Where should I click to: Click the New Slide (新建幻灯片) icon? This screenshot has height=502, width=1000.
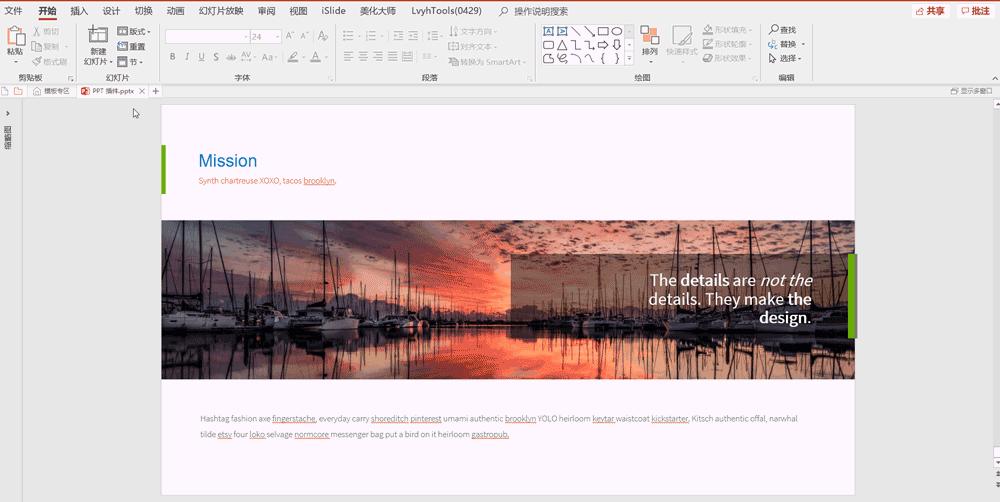coord(97,36)
